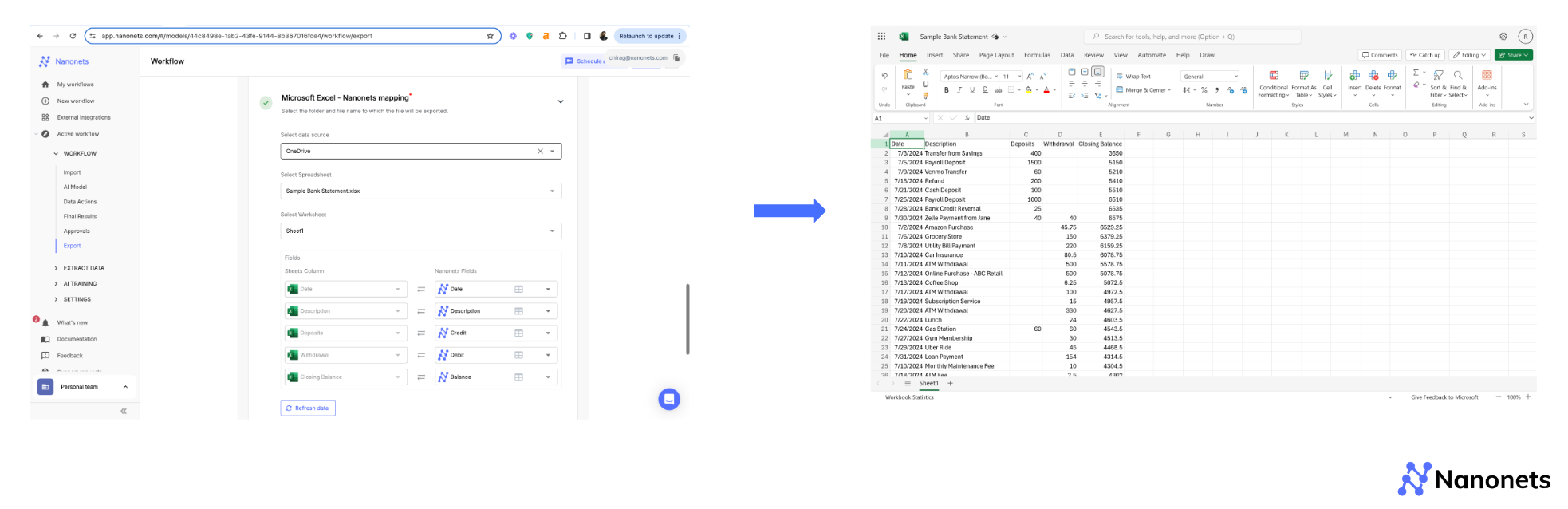Switch to the Automate ribbon tab
The height and width of the screenshot is (509, 1568).
coord(1152,55)
